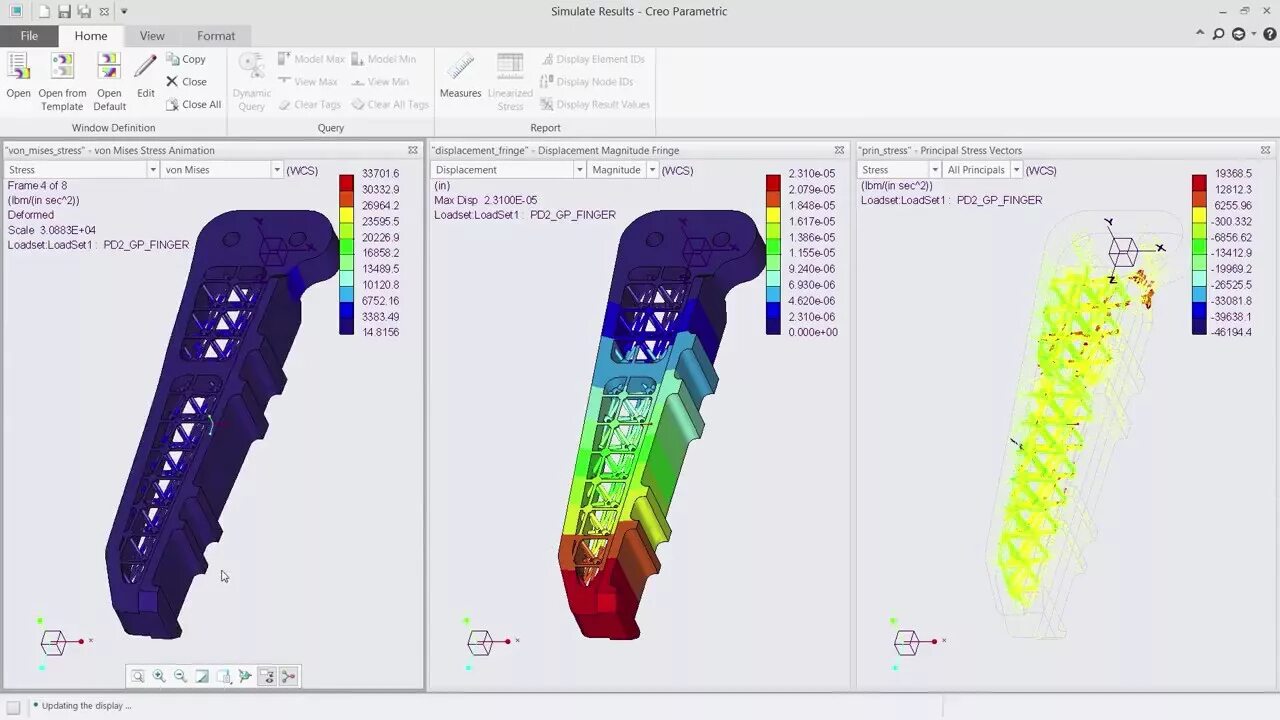Screen dimensions: 1280x720
Task: Close the prin_stress window
Action: [x=1265, y=150]
